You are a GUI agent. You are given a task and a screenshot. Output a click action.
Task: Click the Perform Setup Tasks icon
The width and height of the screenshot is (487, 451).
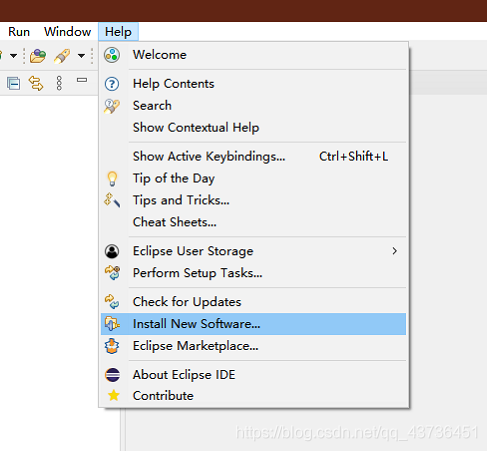(x=112, y=273)
